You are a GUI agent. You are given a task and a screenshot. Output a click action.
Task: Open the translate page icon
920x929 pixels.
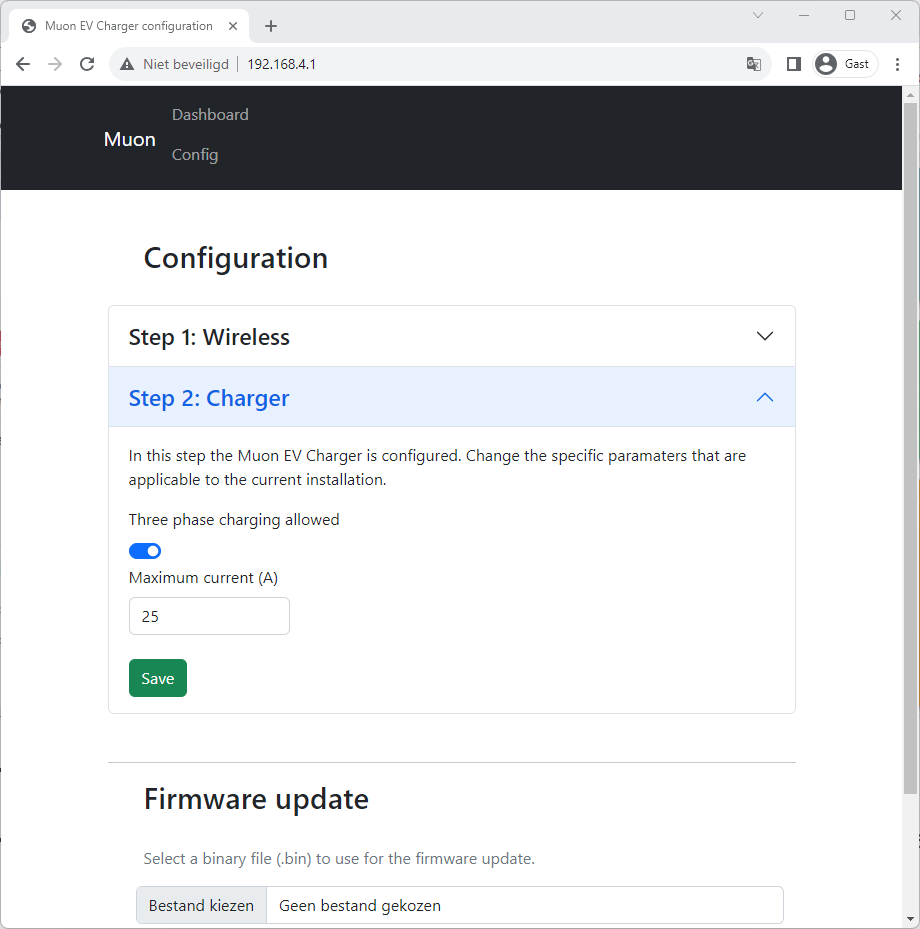[753, 64]
